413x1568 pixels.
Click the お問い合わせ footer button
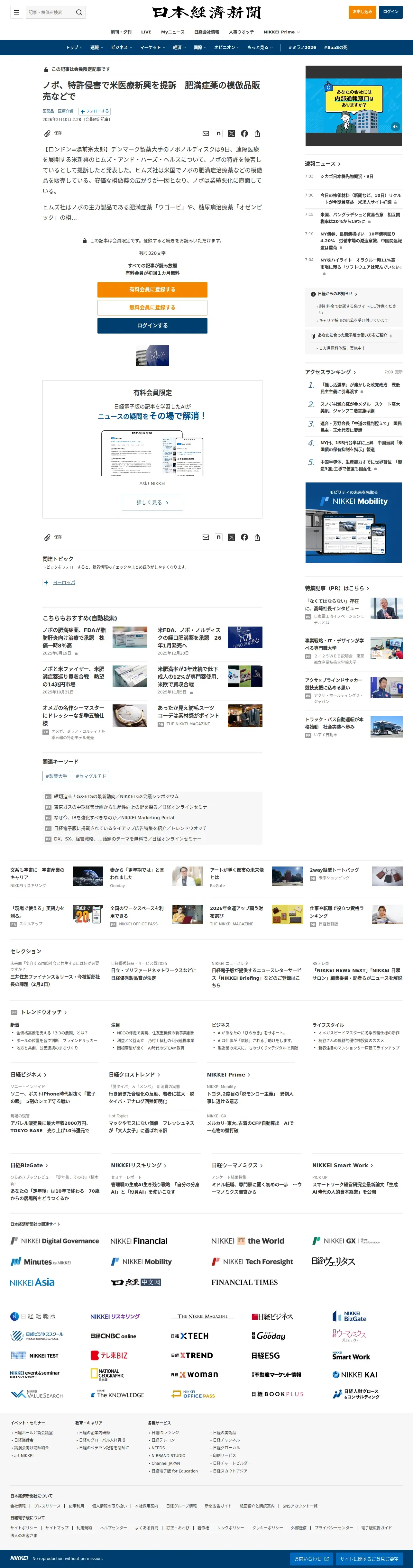coord(312,1559)
